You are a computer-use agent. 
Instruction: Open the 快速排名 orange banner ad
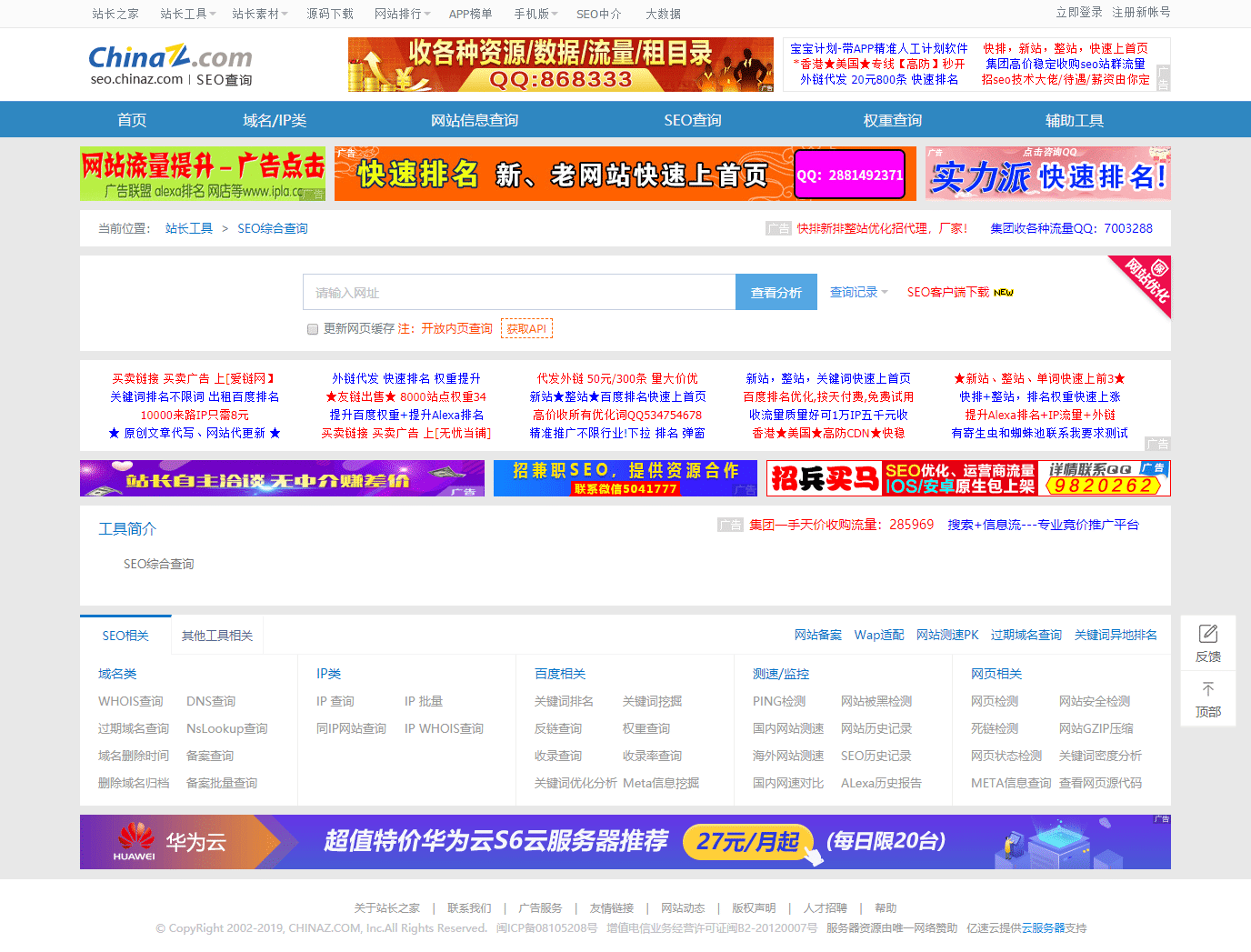[x=623, y=174]
